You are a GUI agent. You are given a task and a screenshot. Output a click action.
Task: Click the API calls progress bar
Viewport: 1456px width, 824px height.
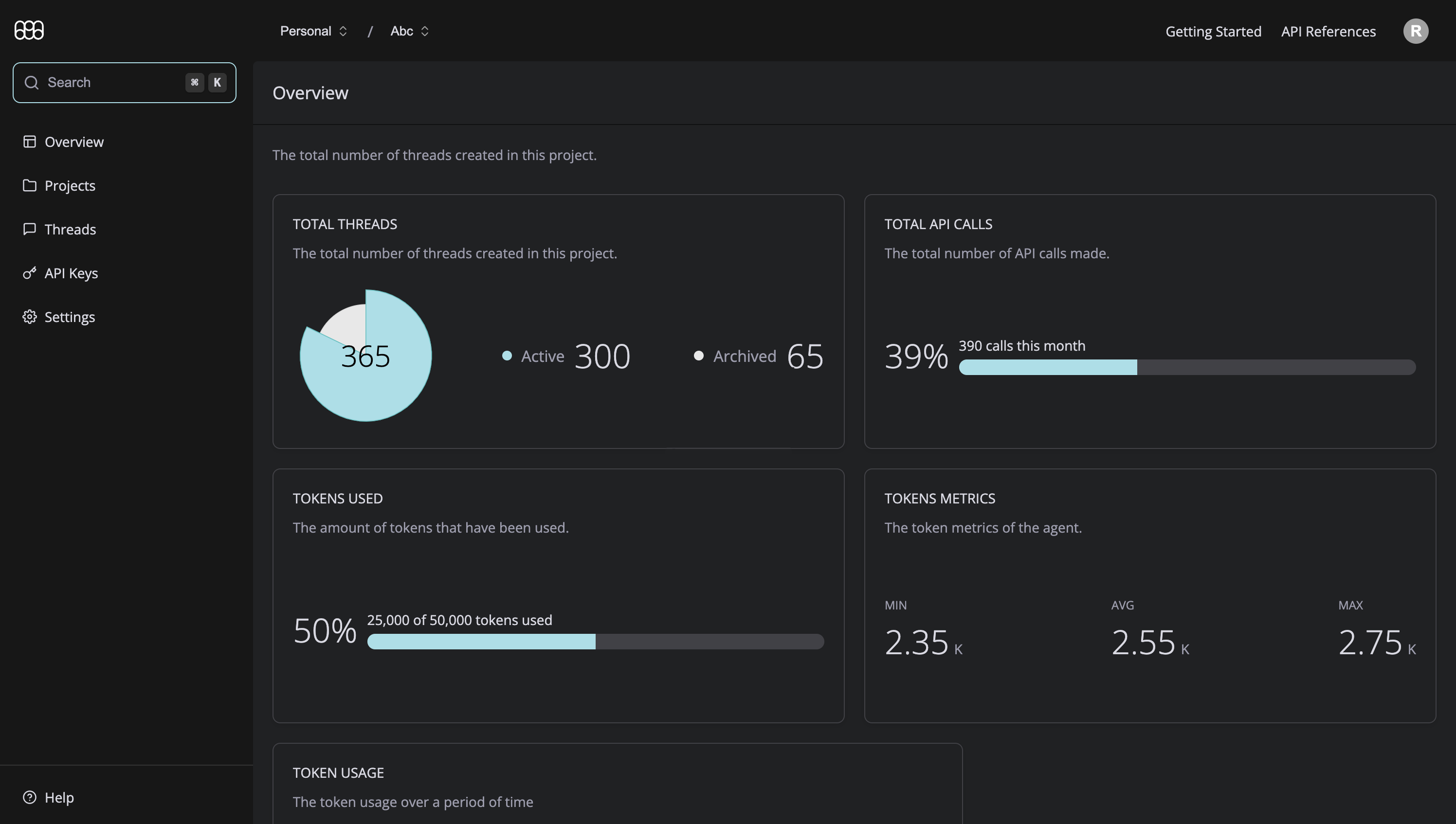(x=1186, y=367)
